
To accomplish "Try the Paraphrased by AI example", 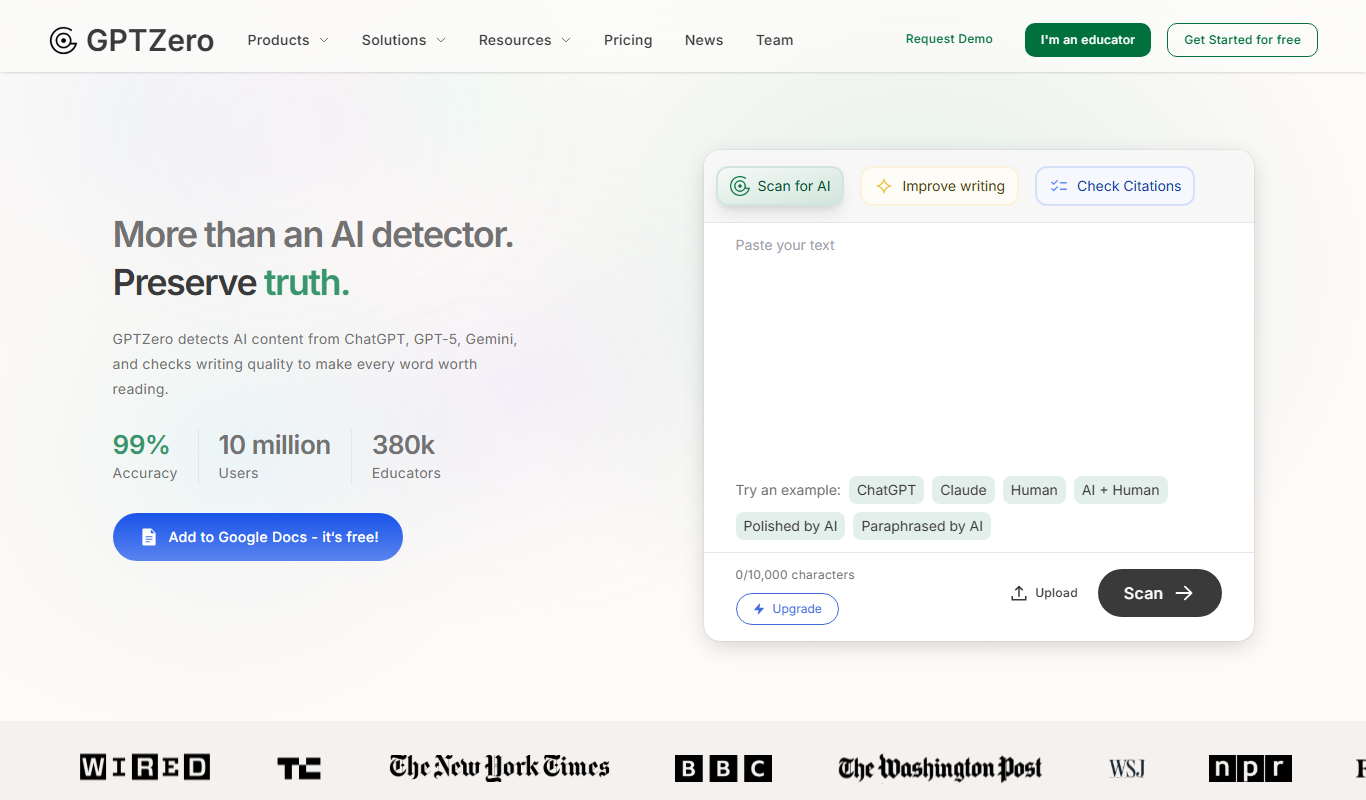I will point(922,526).
